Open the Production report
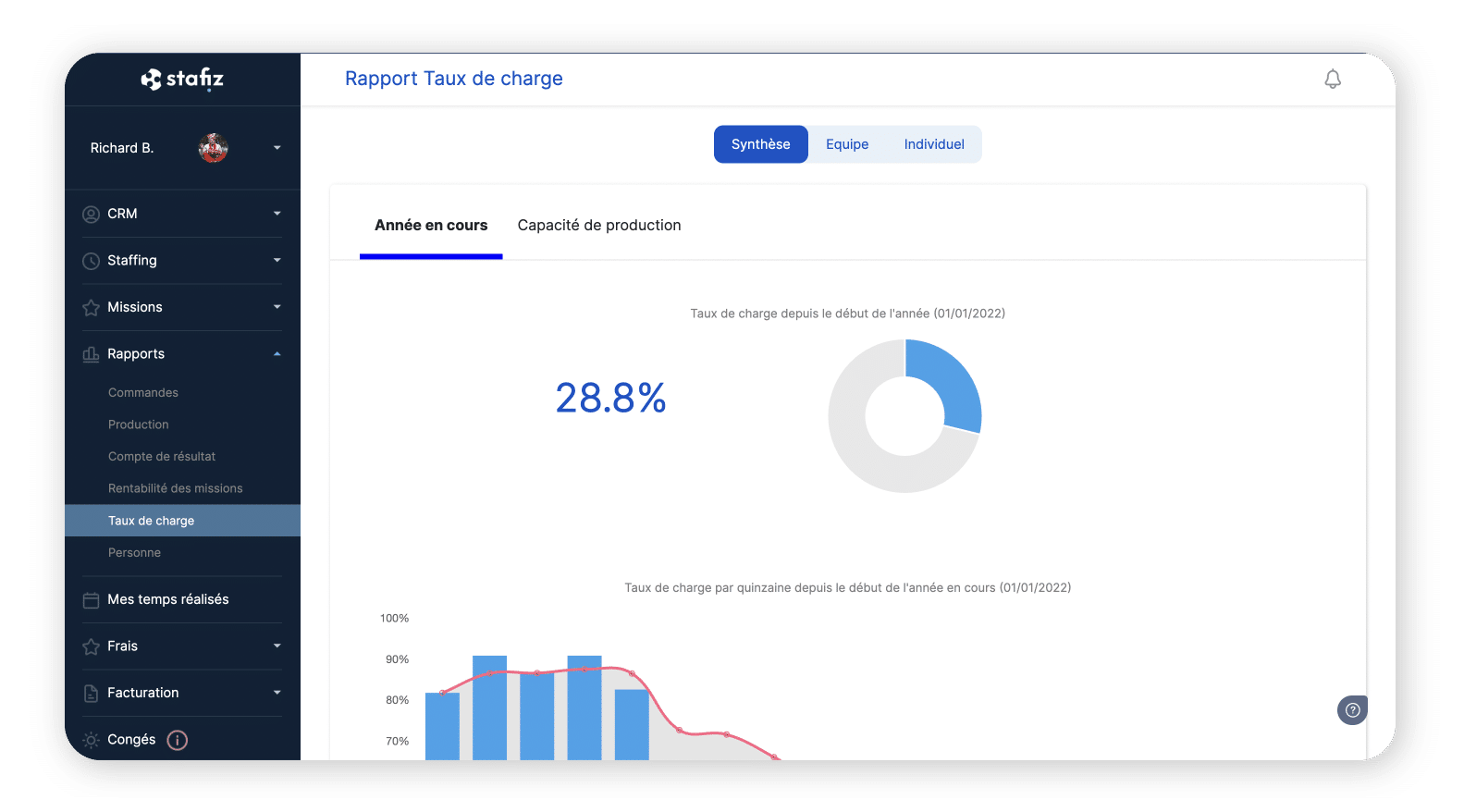1464x812 pixels. coord(139,424)
